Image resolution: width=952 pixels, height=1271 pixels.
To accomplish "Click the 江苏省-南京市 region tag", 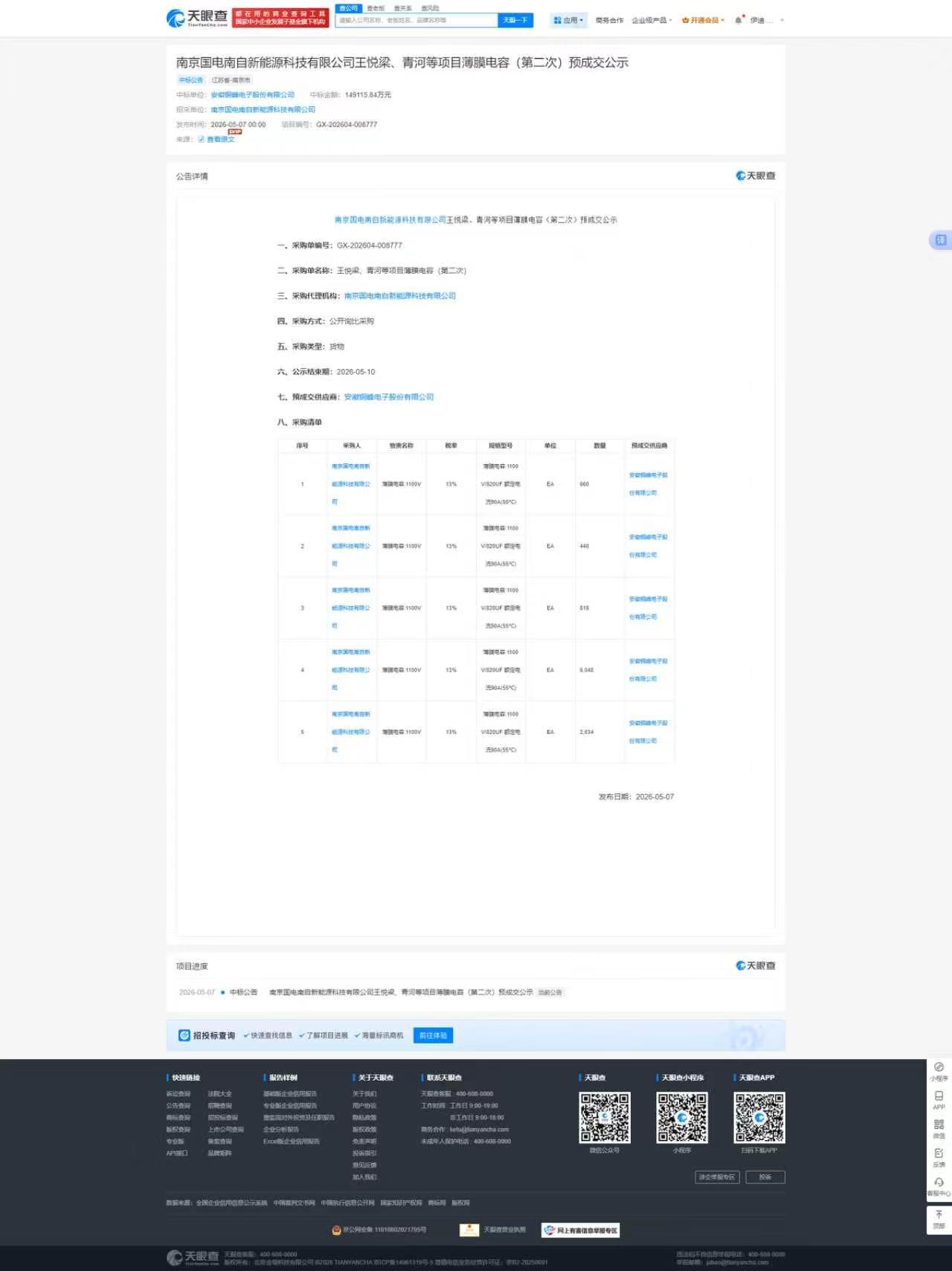I will 231,80.
